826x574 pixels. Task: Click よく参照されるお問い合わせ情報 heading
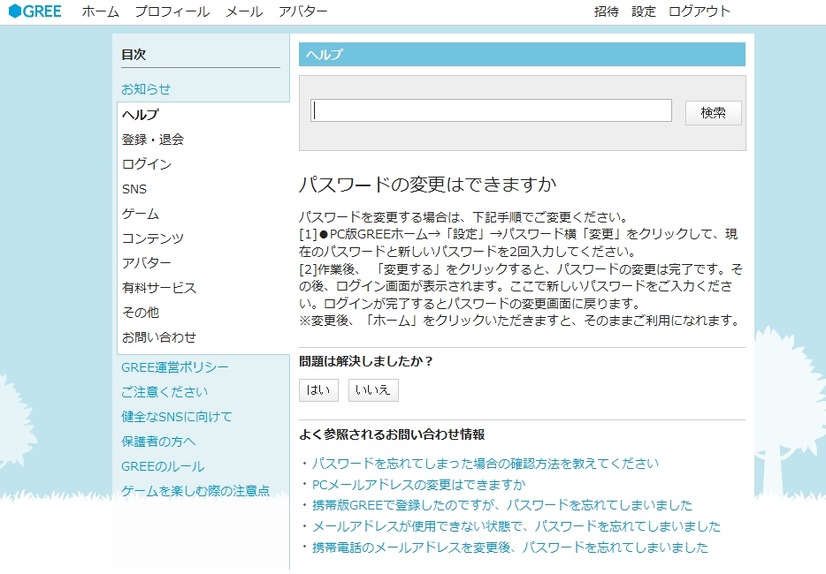[392, 434]
